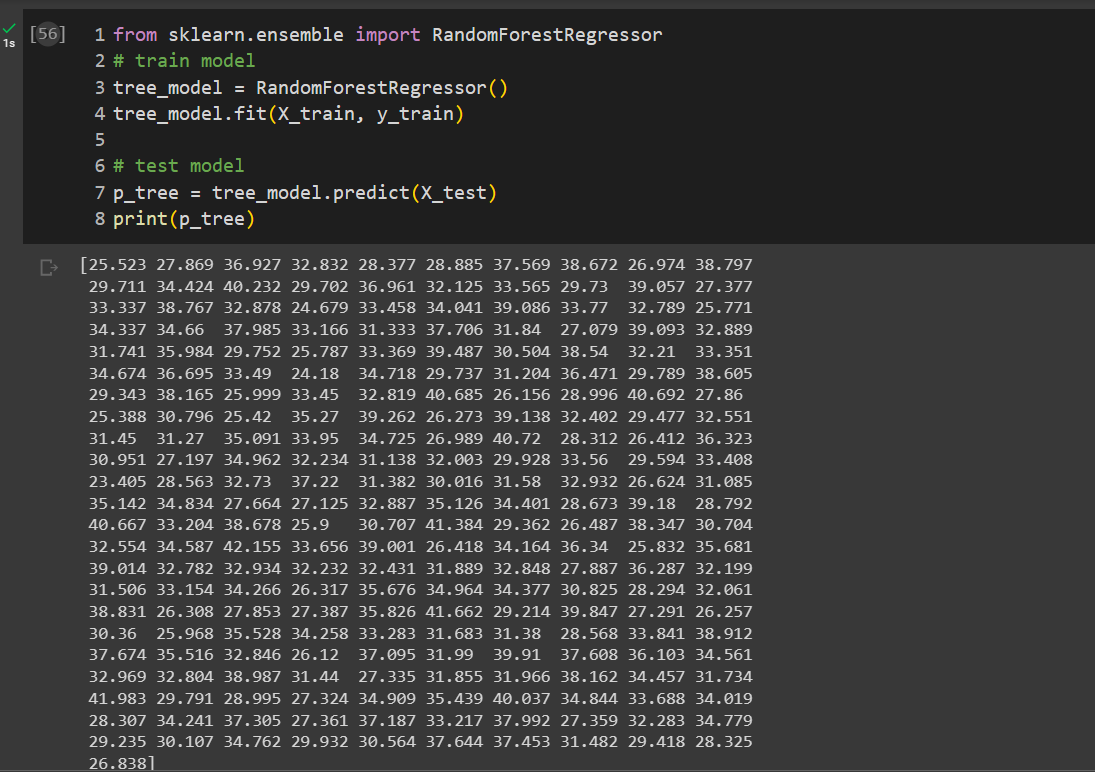
Task: Click the y_train argument on line 4
Action: coord(416,114)
